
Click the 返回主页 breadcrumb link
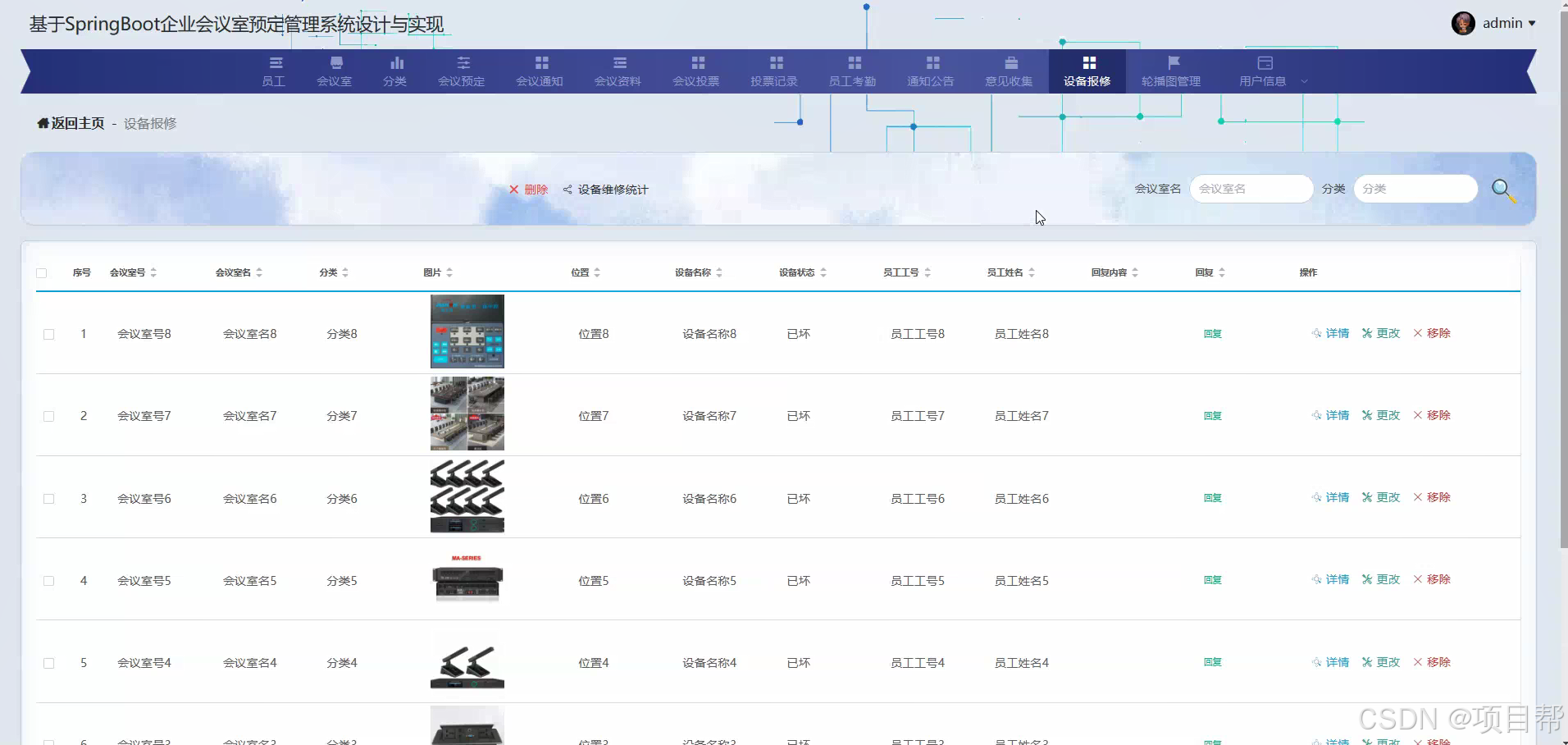pyautogui.click(x=78, y=123)
